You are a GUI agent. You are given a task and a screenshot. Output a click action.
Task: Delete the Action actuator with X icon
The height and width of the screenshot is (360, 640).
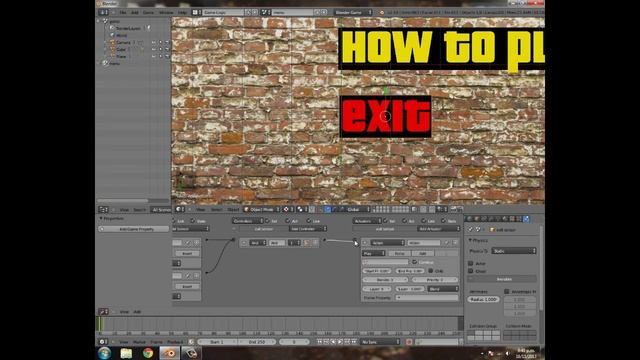[455, 243]
